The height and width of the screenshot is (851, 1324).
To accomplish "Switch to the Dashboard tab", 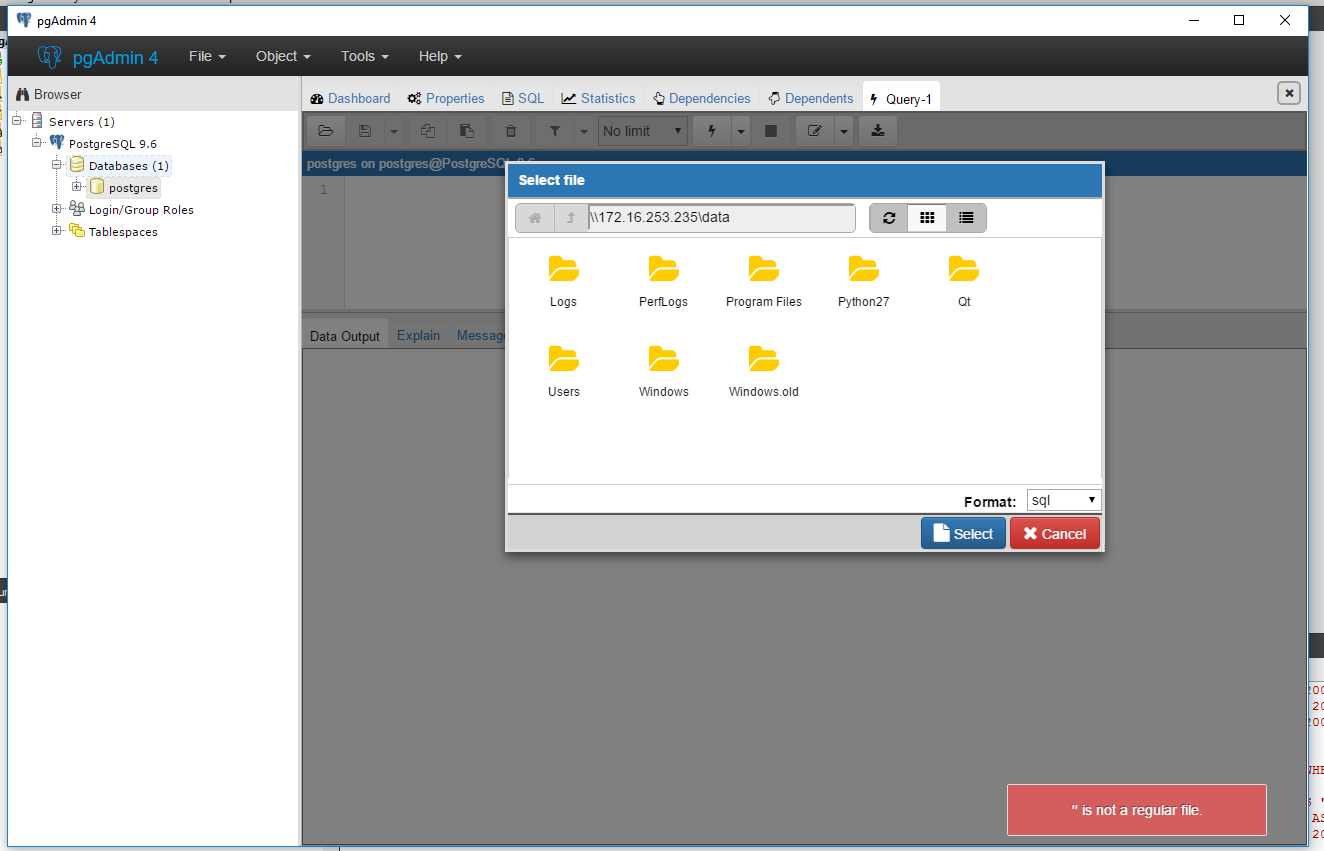I will pyautogui.click(x=350, y=98).
